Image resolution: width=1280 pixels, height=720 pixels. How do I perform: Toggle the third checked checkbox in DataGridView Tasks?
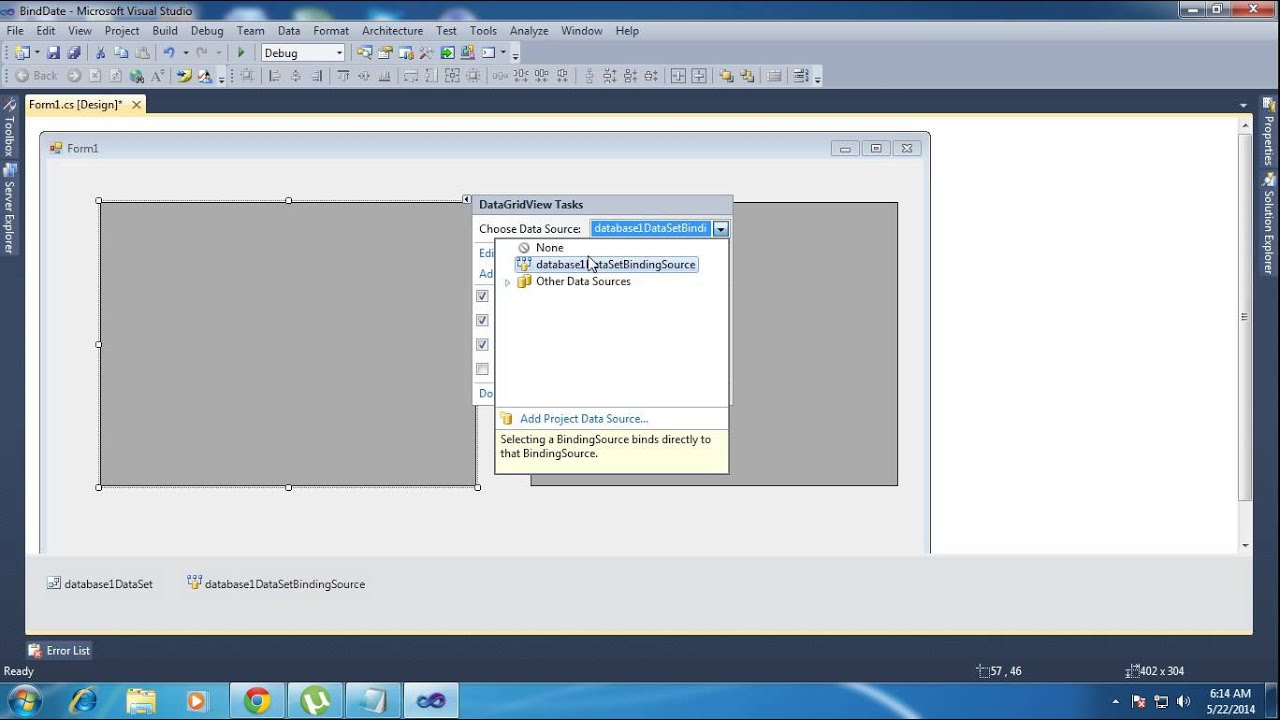pyautogui.click(x=482, y=344)
